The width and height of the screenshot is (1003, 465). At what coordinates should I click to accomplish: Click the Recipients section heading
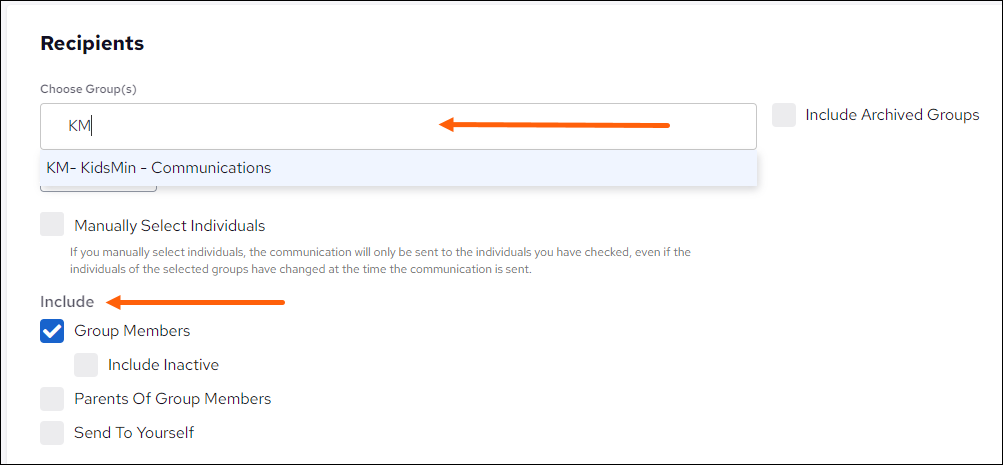click(x=92, y=44)
